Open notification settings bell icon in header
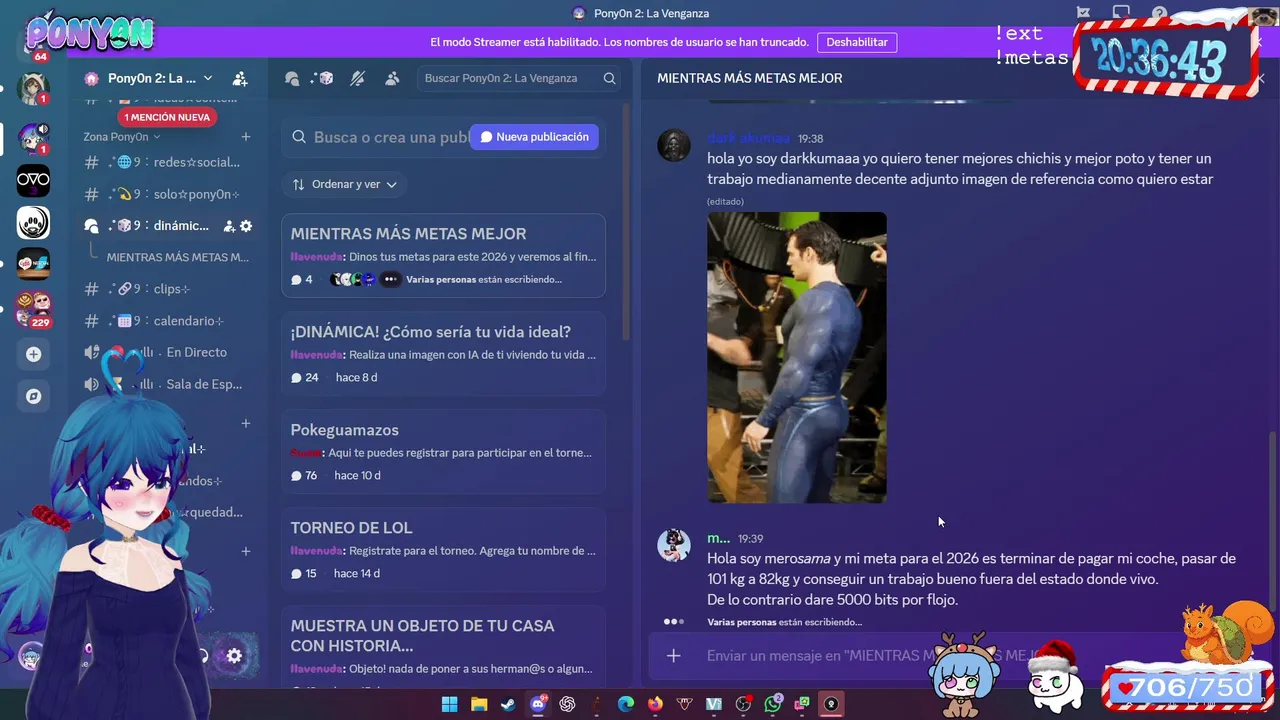1280x720 pixels. tap(358, 78)
